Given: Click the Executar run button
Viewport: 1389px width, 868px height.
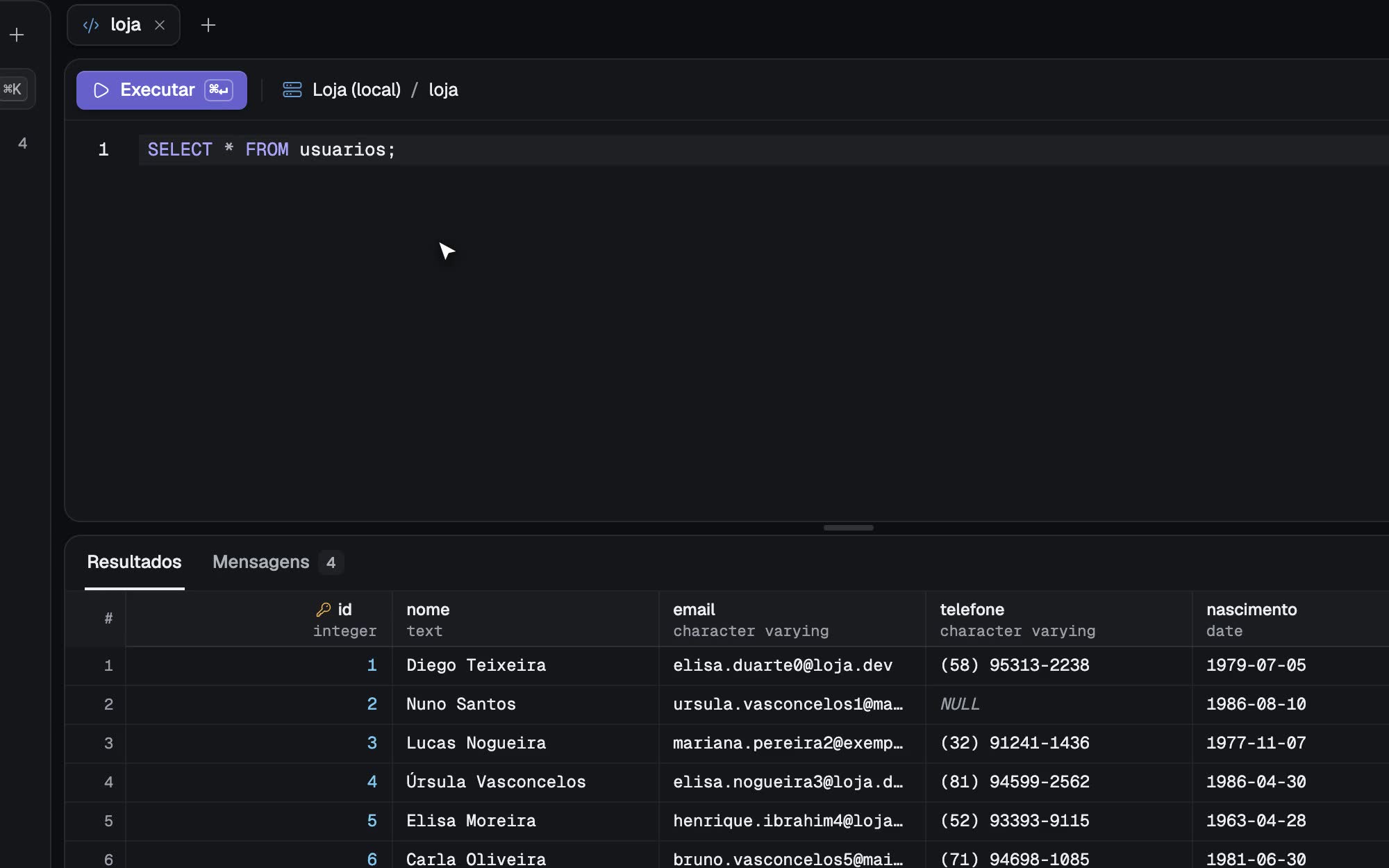Looking at the screenshot, I should [161, 90].
